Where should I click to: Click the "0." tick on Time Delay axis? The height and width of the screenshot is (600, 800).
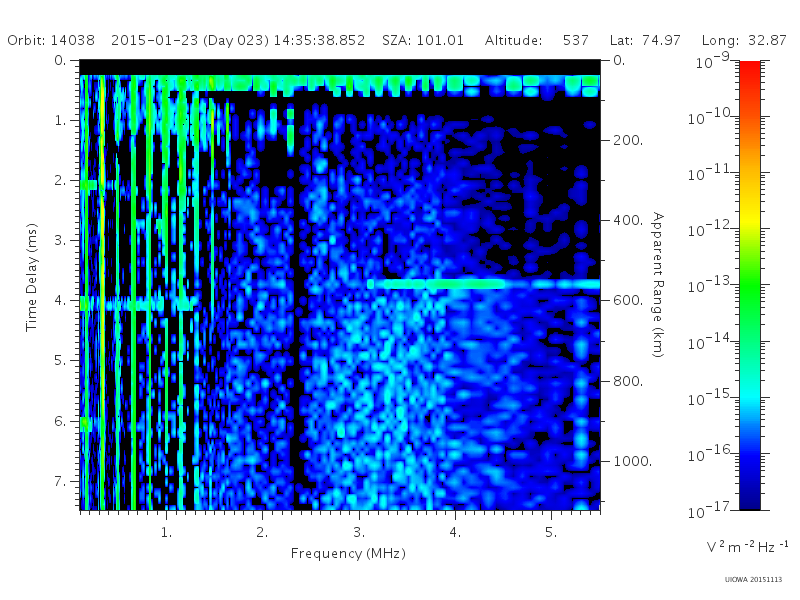(60, 60)
